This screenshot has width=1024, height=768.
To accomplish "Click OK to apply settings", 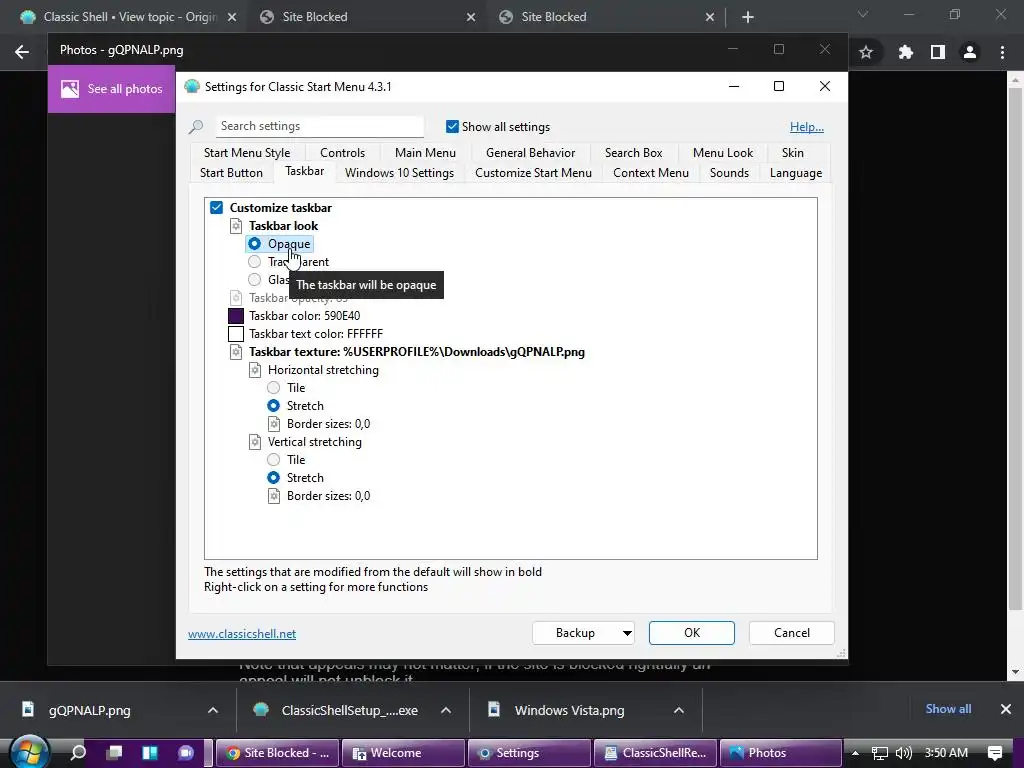I will coord(692,633).
